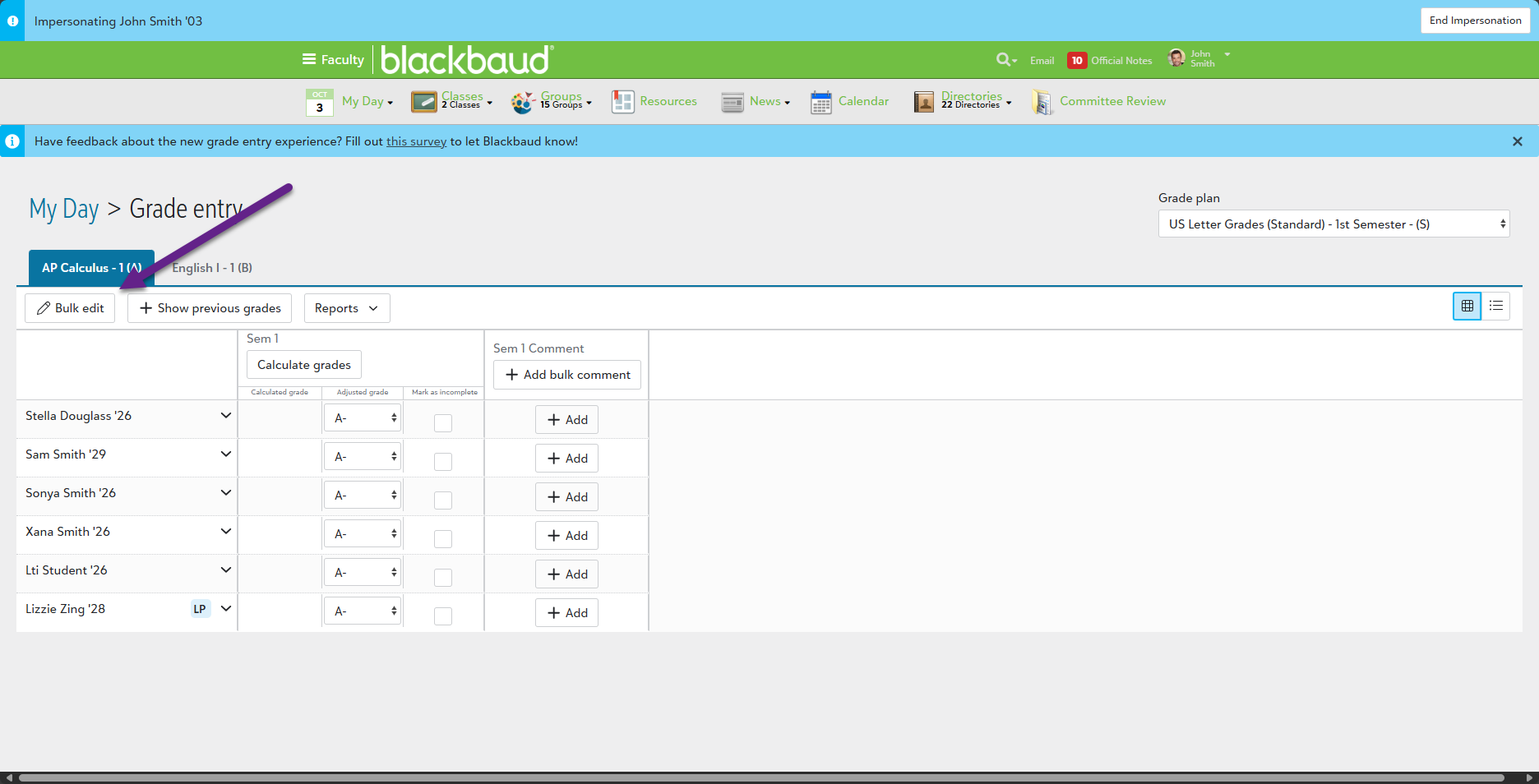Open the Email link in header
This screenshot has width=1539, height=784.
pyautogui.click(x=1042, y=60)
